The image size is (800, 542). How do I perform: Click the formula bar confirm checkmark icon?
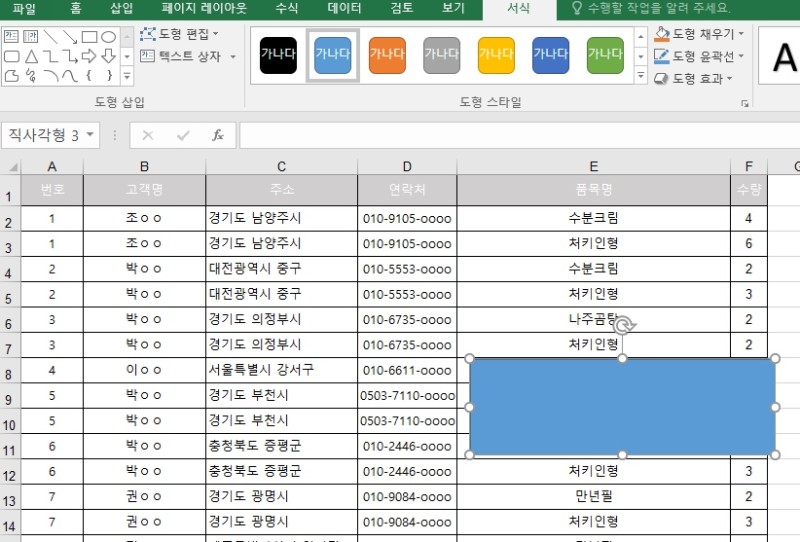(183, 135)
